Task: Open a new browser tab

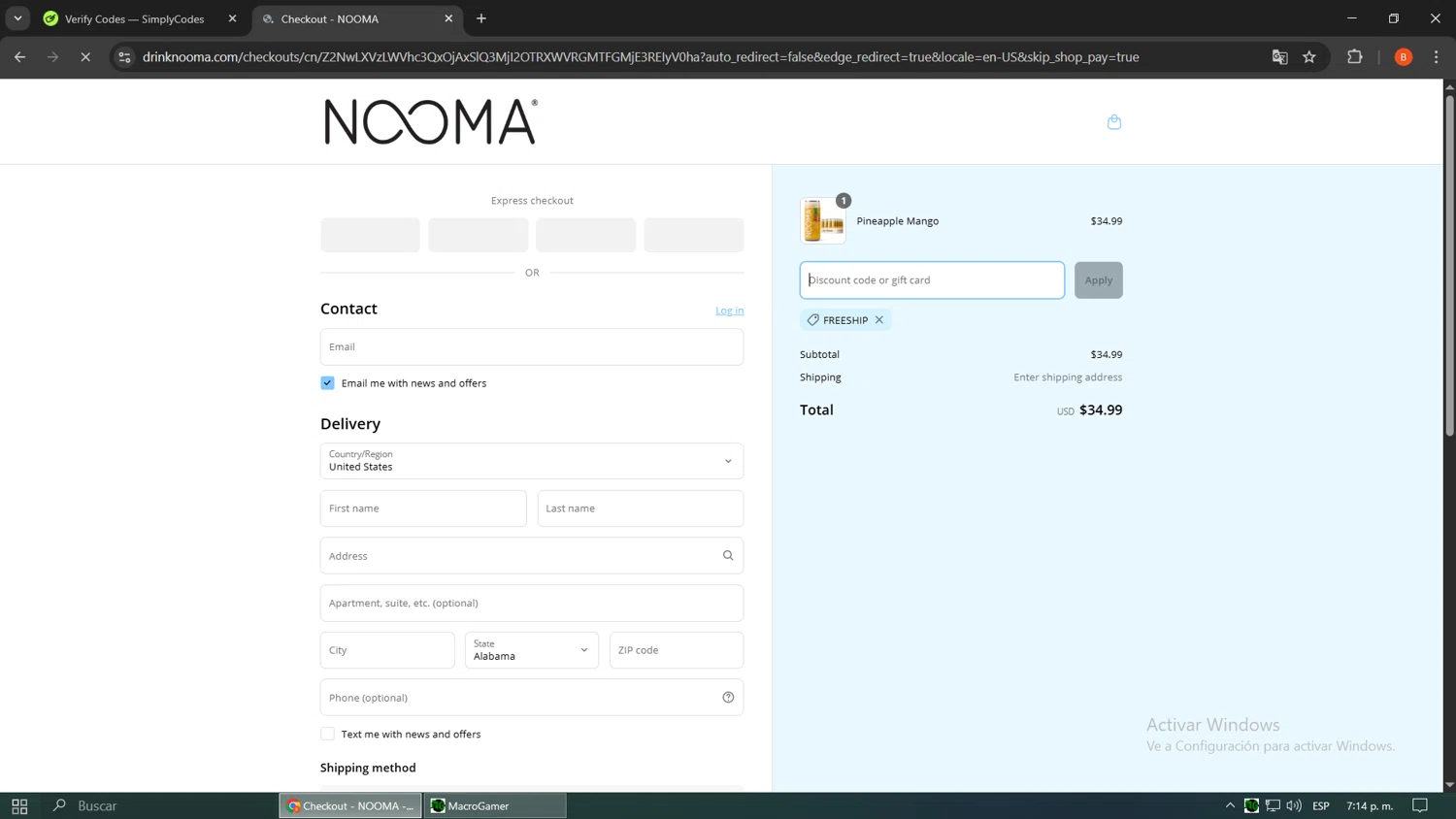Action: point(481,18)
